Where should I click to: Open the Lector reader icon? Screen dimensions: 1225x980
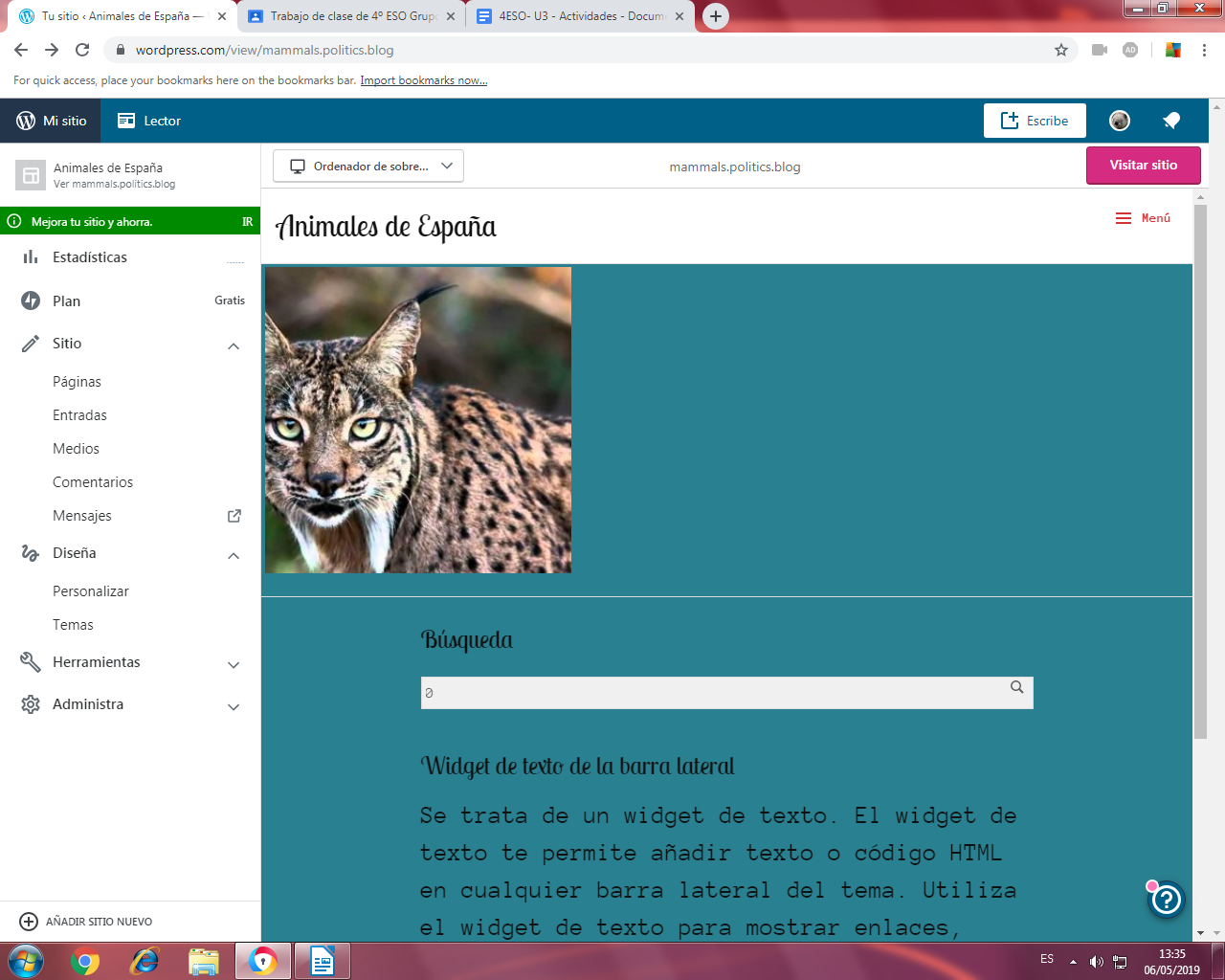126,121
